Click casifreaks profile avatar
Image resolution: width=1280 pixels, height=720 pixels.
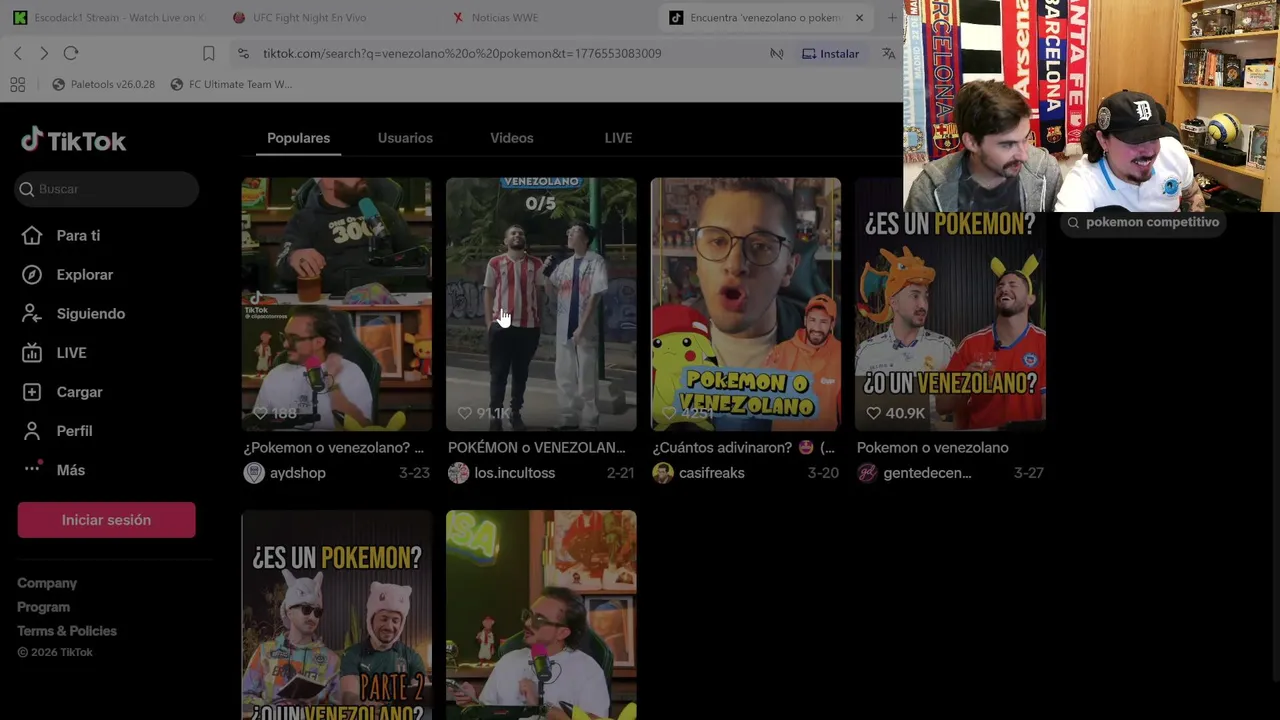tap(663, 473)
